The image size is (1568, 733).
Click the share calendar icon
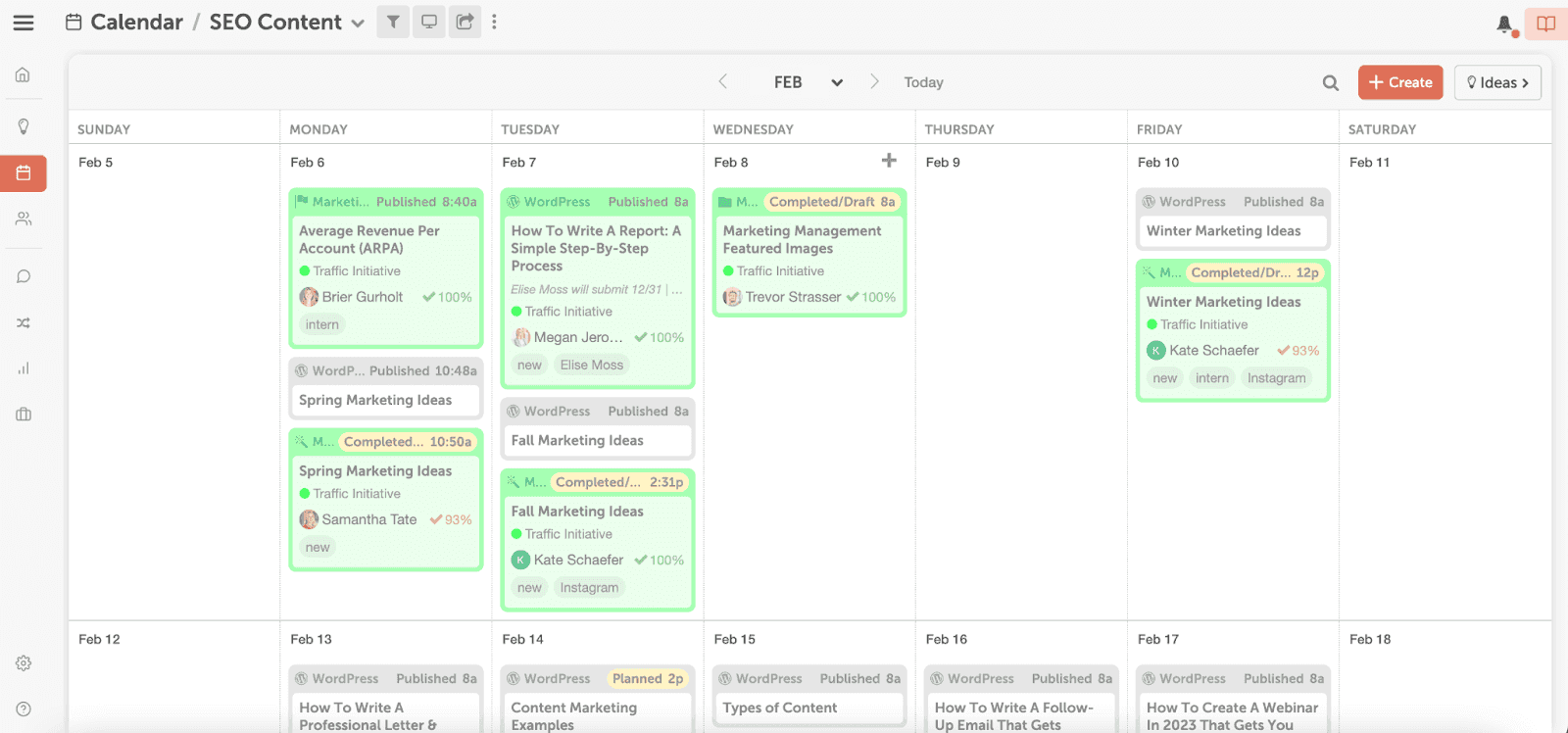click(x=465, y=22)
